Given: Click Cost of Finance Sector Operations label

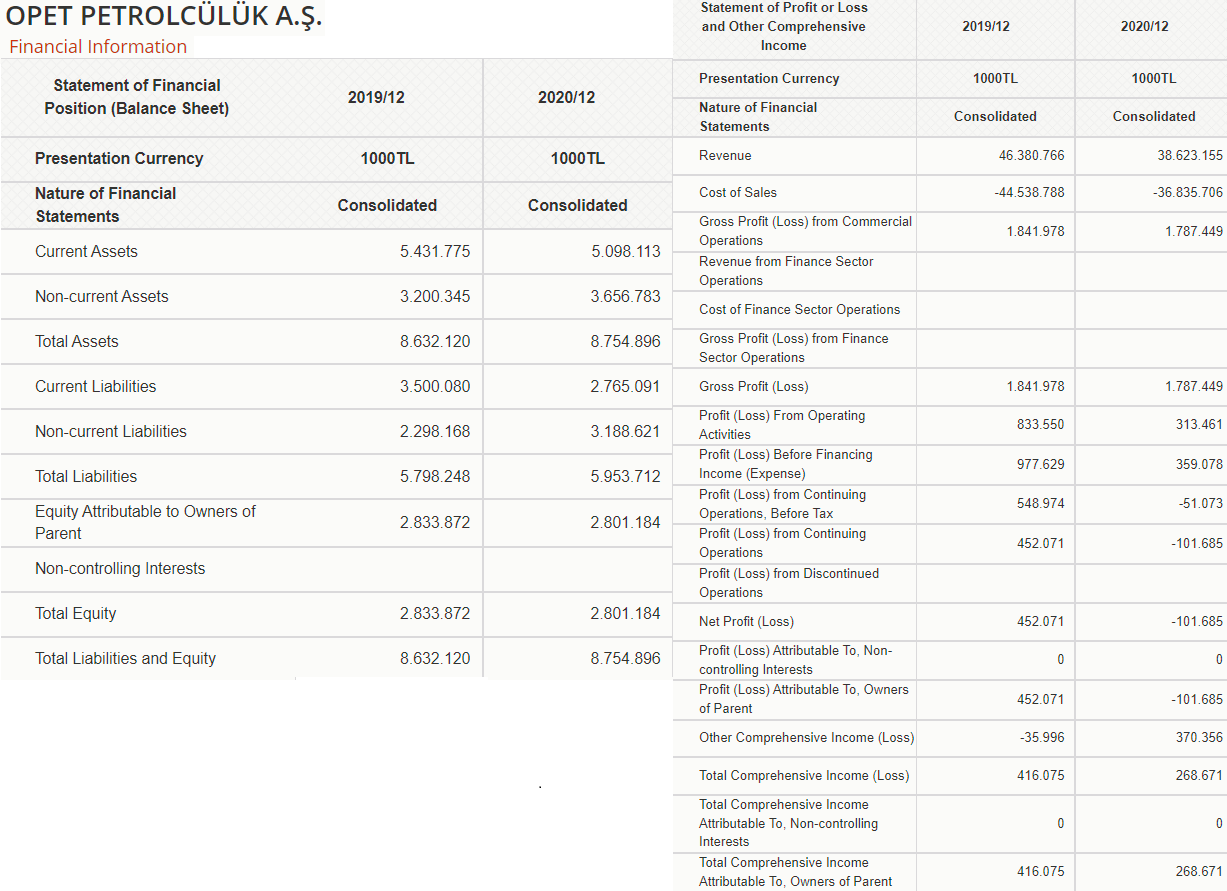Looking at the screenshot, I should coord(800,310).
